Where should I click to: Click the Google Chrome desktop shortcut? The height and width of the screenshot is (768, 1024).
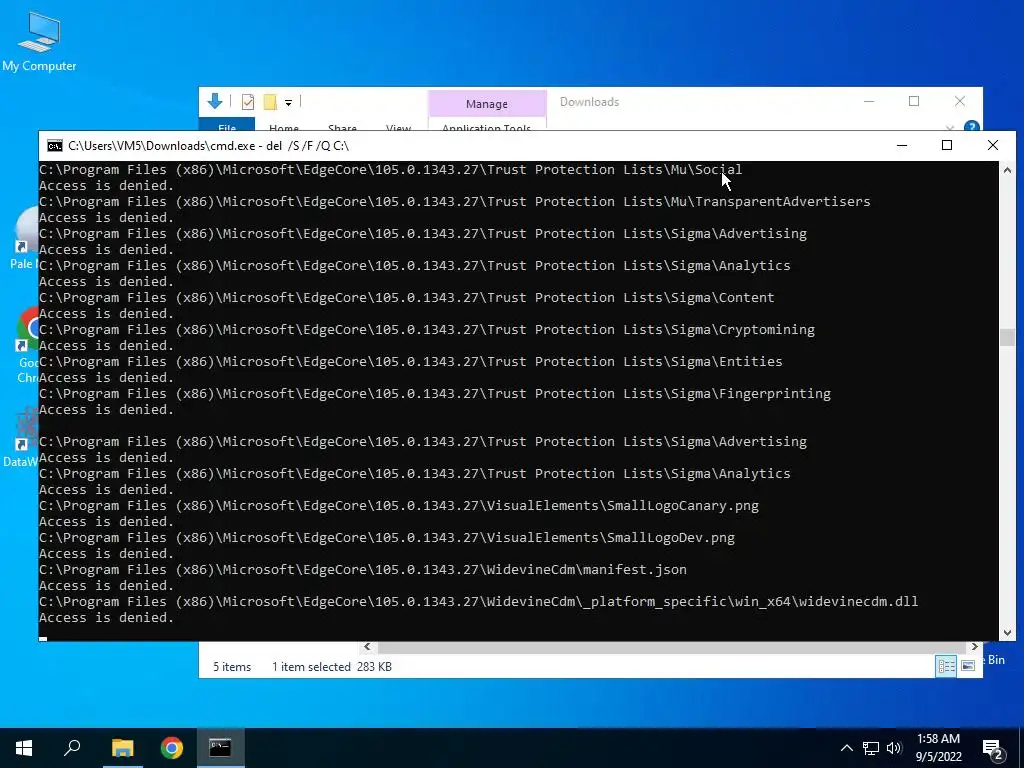pos(26,345)
